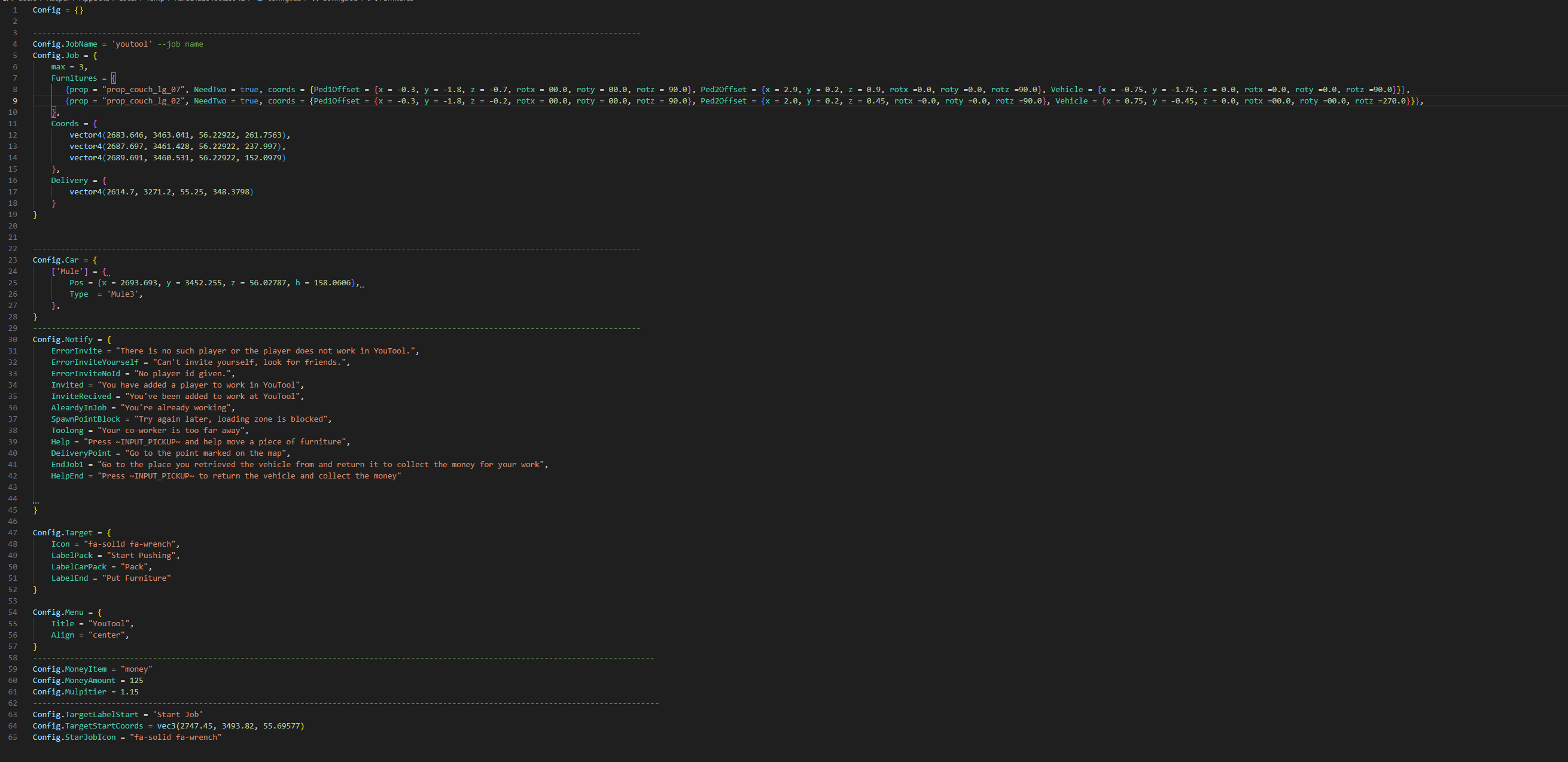Click the 'Furnitures' key
This screenshot has height=762, width=1568.
(74, 78)
